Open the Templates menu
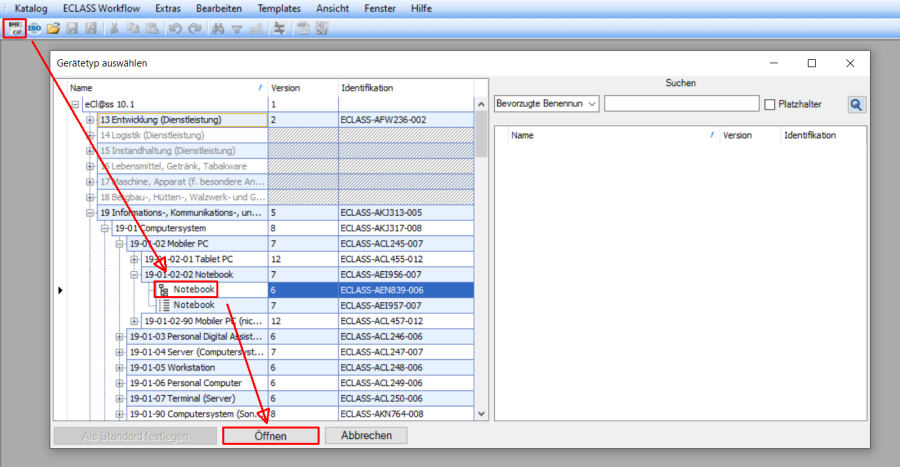900x467 pixels. (x=279, y=8)
